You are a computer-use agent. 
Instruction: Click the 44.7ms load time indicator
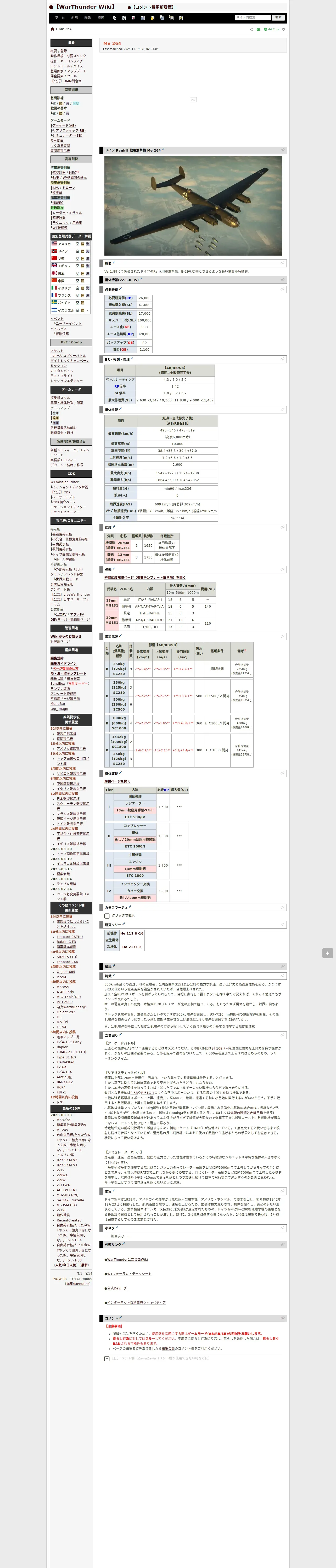point(271,29)
